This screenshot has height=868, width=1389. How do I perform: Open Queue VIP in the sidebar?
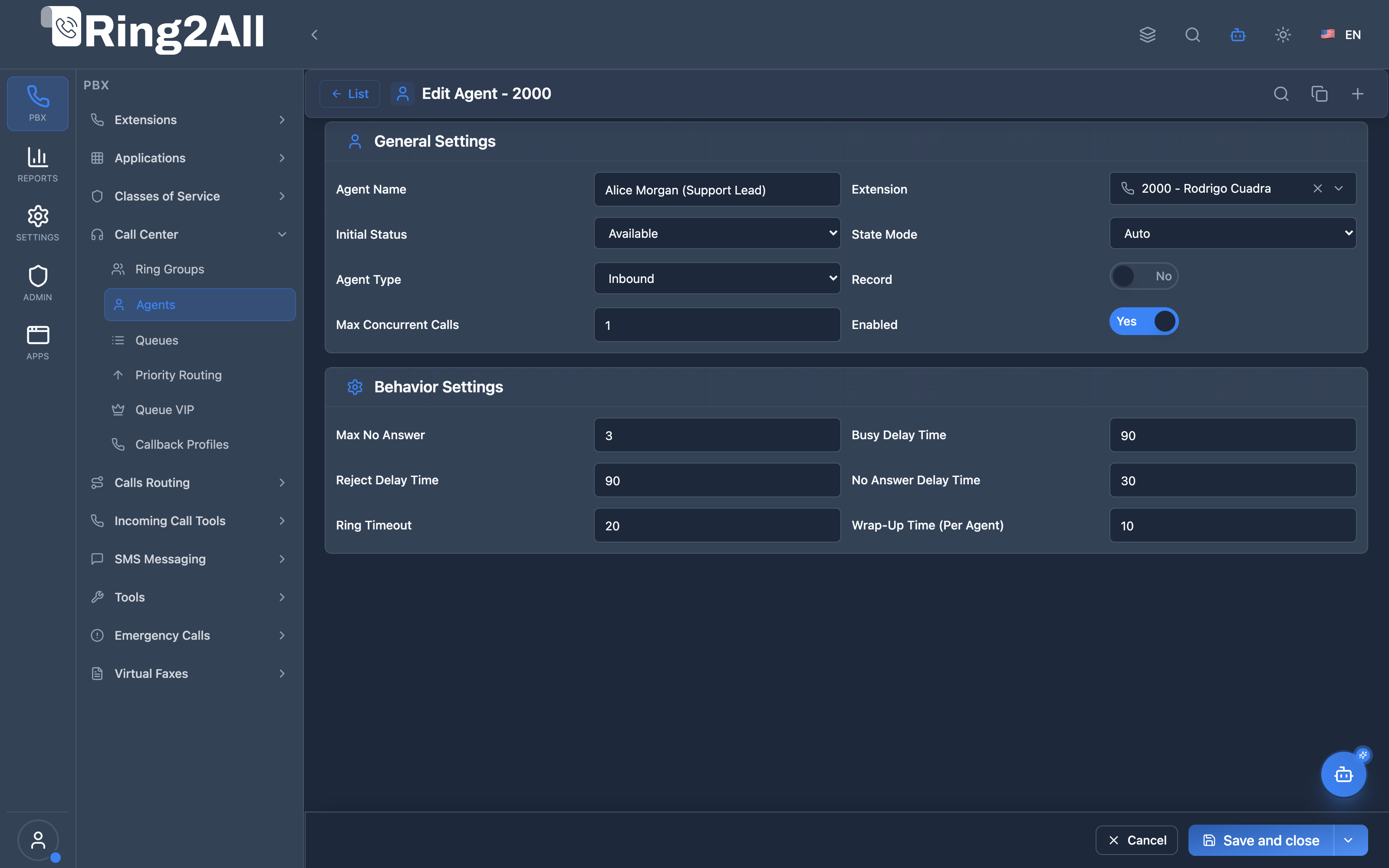click(200, 410)
